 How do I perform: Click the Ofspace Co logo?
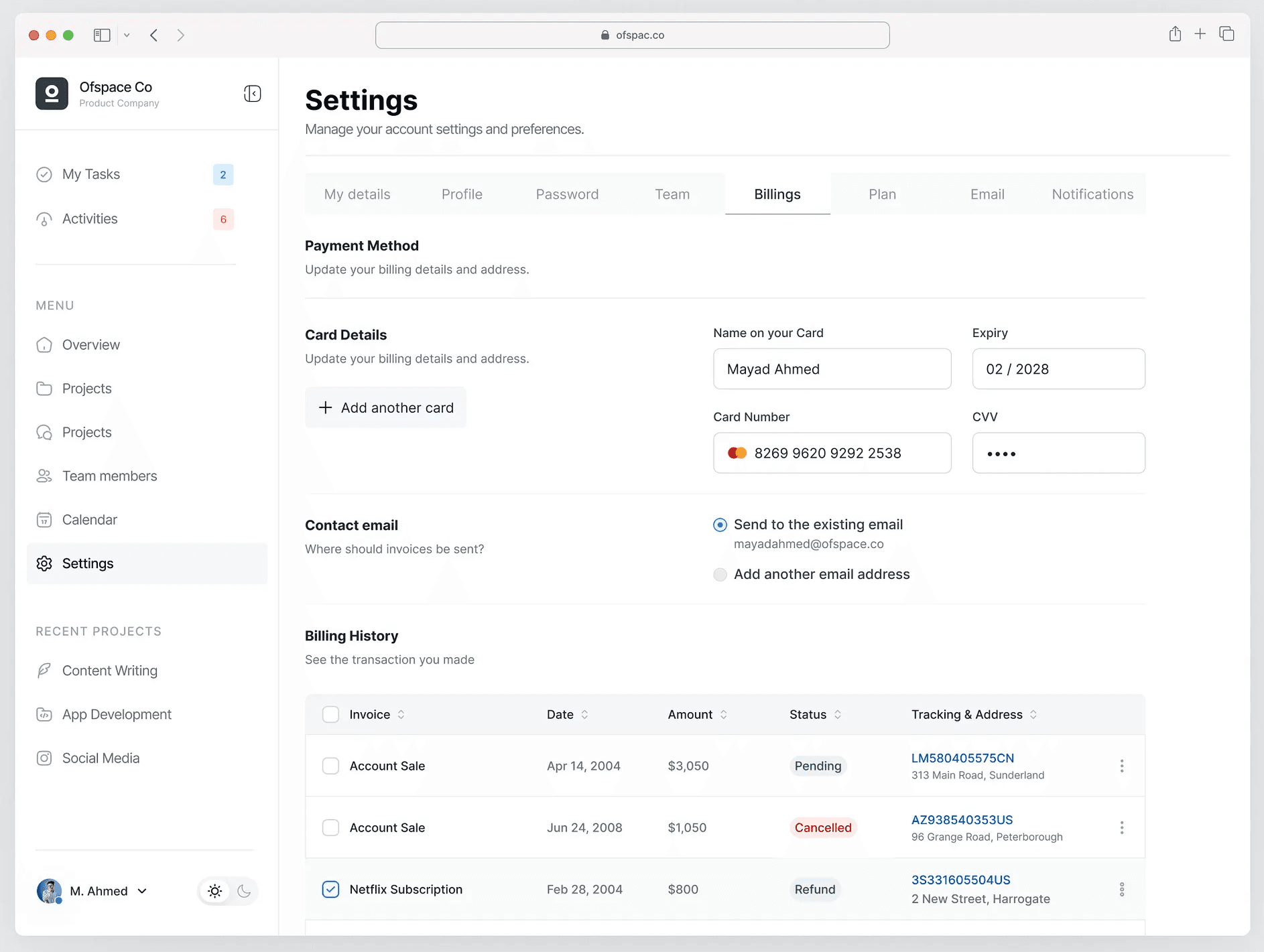(x=52, y=94)
